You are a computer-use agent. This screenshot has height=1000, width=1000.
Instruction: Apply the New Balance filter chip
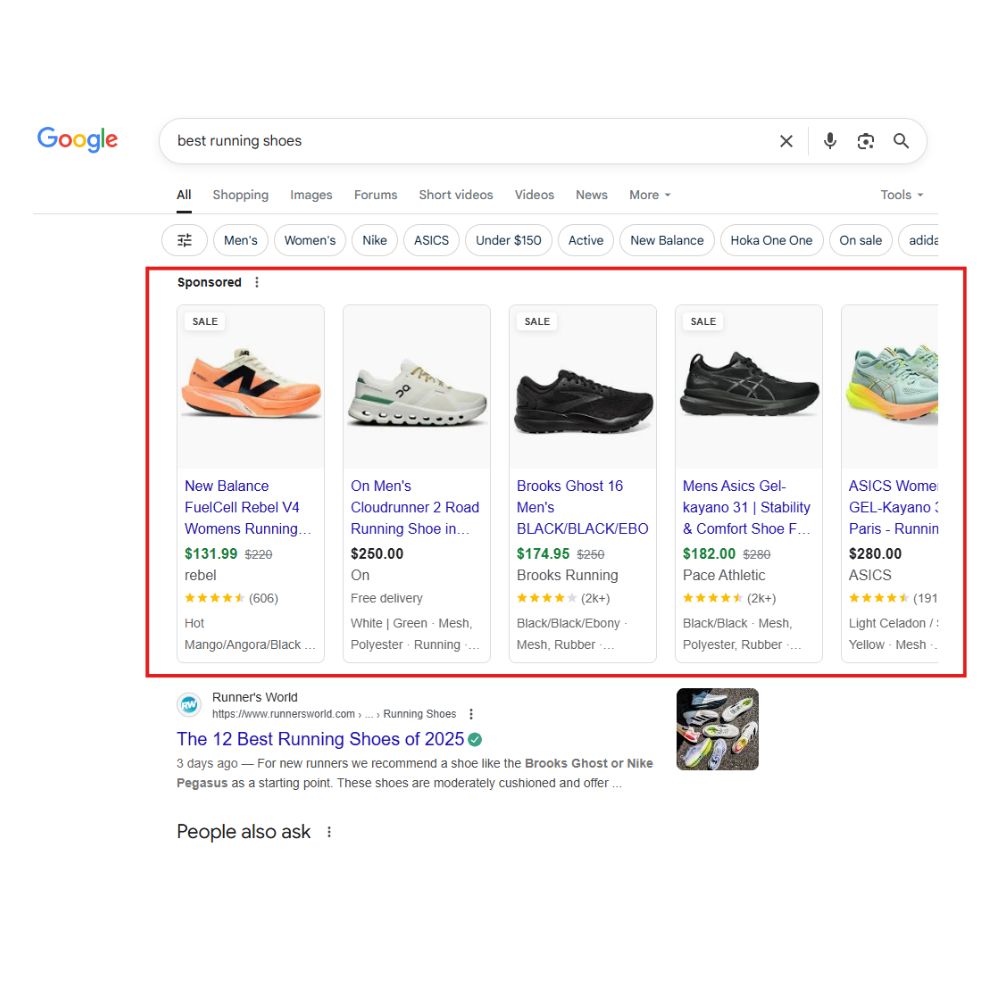coord(666,240)
